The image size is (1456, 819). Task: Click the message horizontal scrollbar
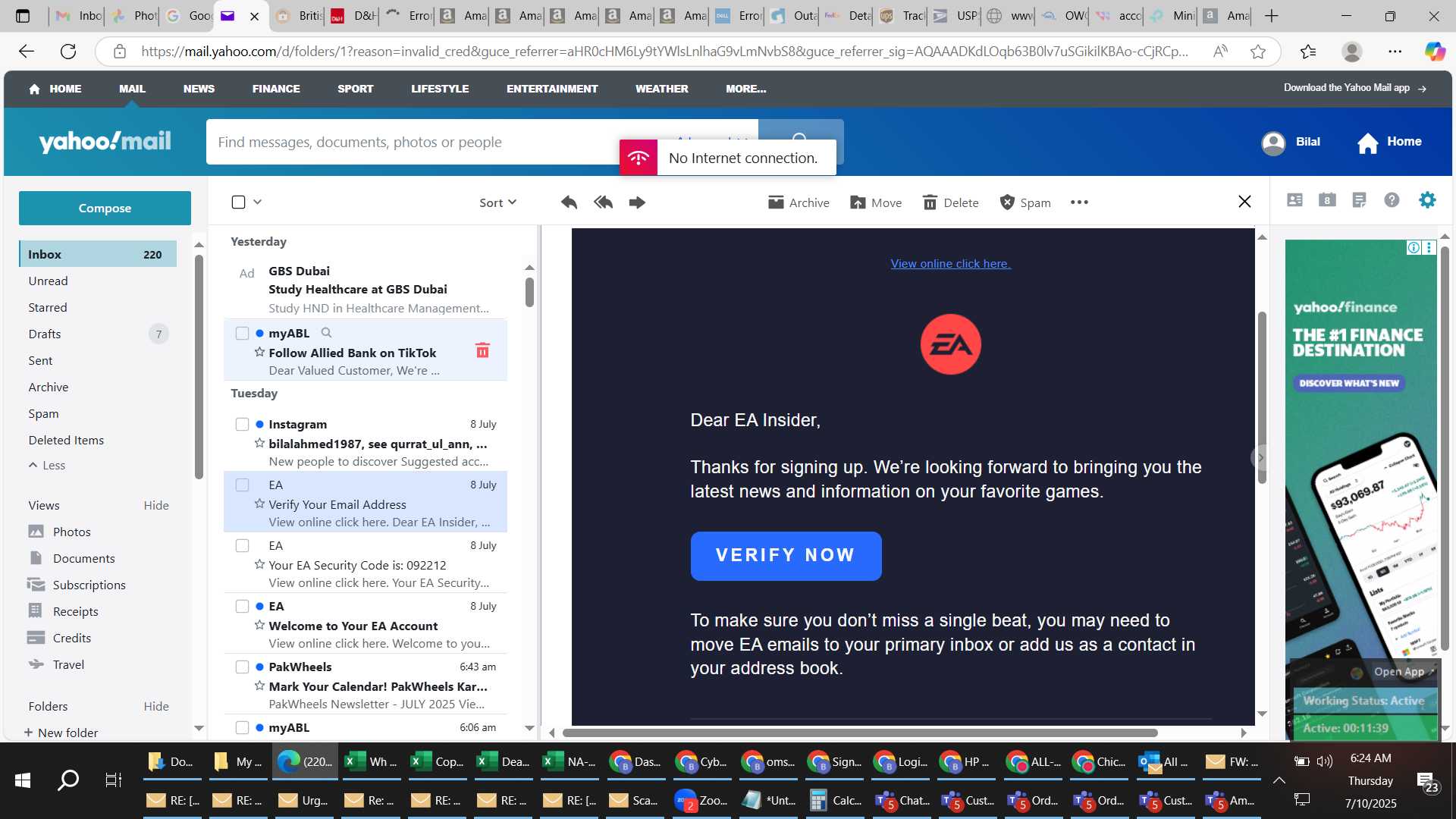859,733
